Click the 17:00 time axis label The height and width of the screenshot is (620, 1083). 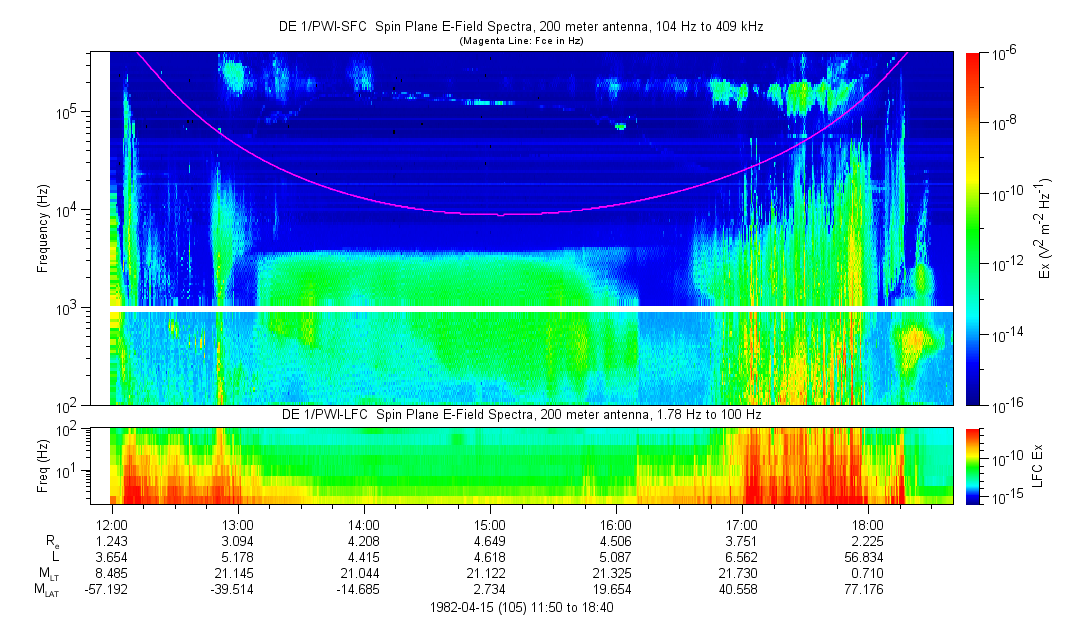[x=741, y=525]
